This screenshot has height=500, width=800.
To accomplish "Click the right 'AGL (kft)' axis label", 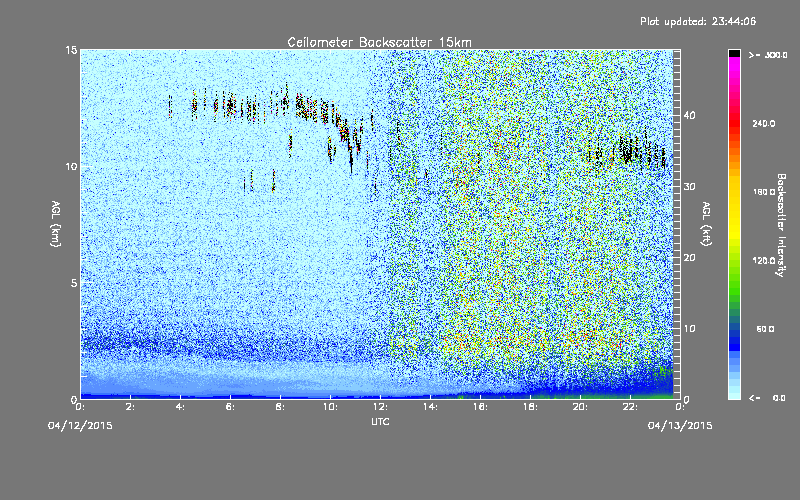I will (x=706, y=224).
